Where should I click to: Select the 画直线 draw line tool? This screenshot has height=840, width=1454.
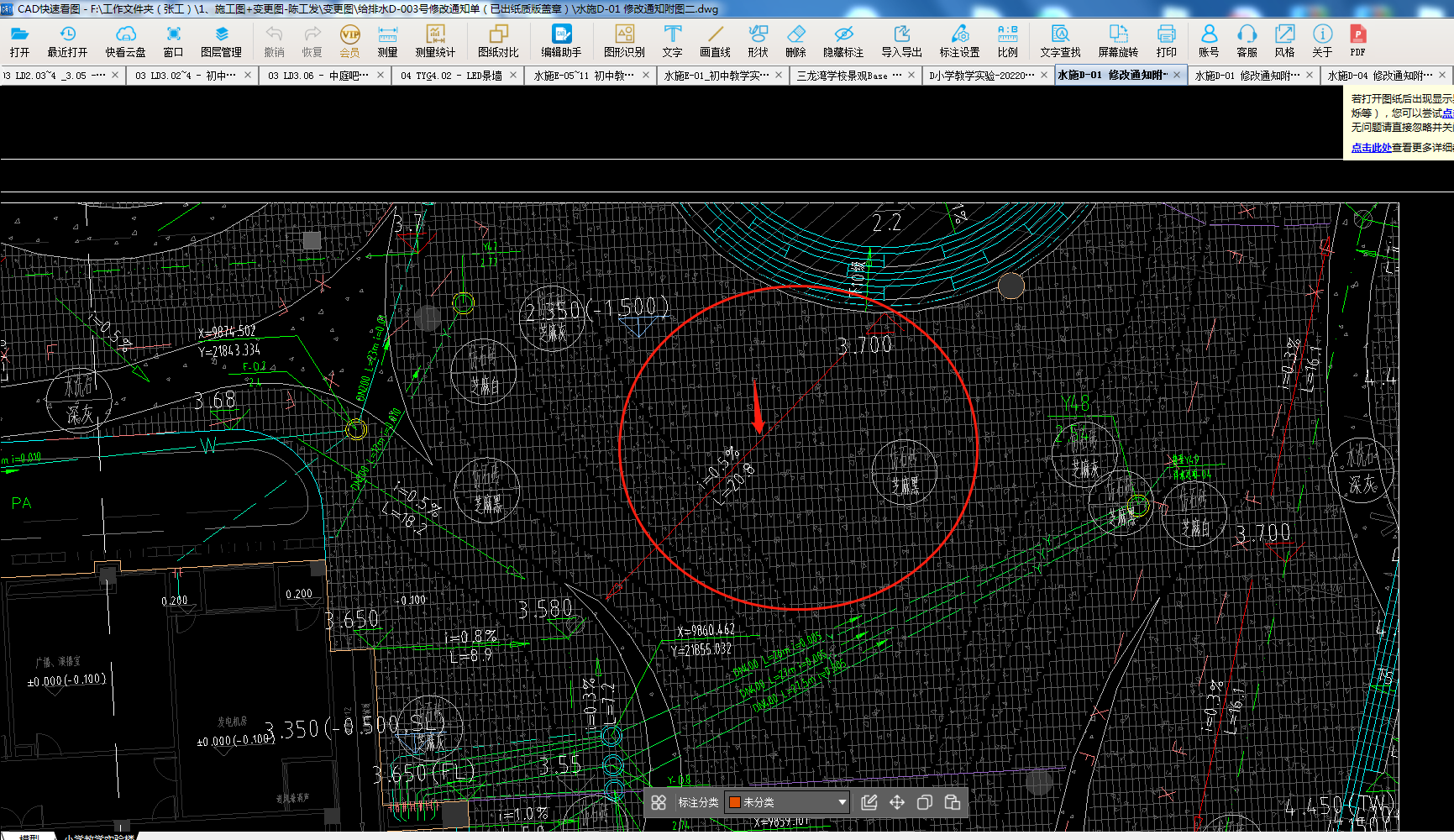pyautogui.click(x=715, y=41)
